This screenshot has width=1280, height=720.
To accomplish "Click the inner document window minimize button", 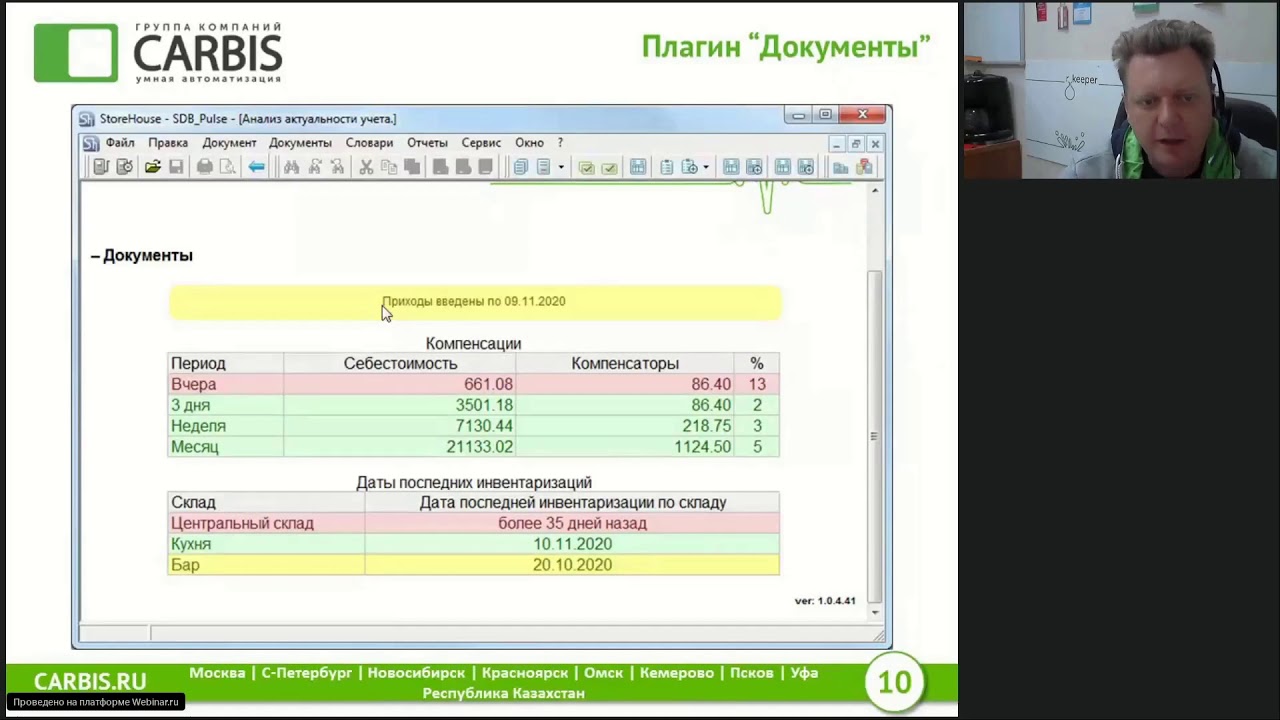I will 837,144.
